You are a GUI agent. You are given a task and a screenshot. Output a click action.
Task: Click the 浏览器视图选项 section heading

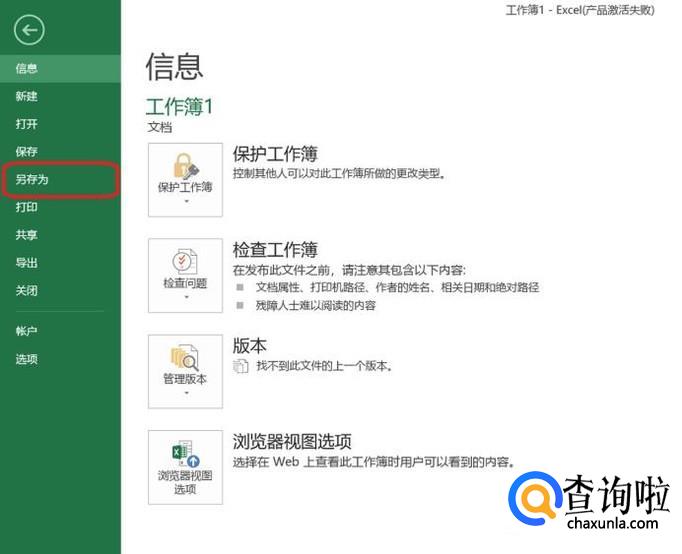pyautogui.click(x=292, y=441)
